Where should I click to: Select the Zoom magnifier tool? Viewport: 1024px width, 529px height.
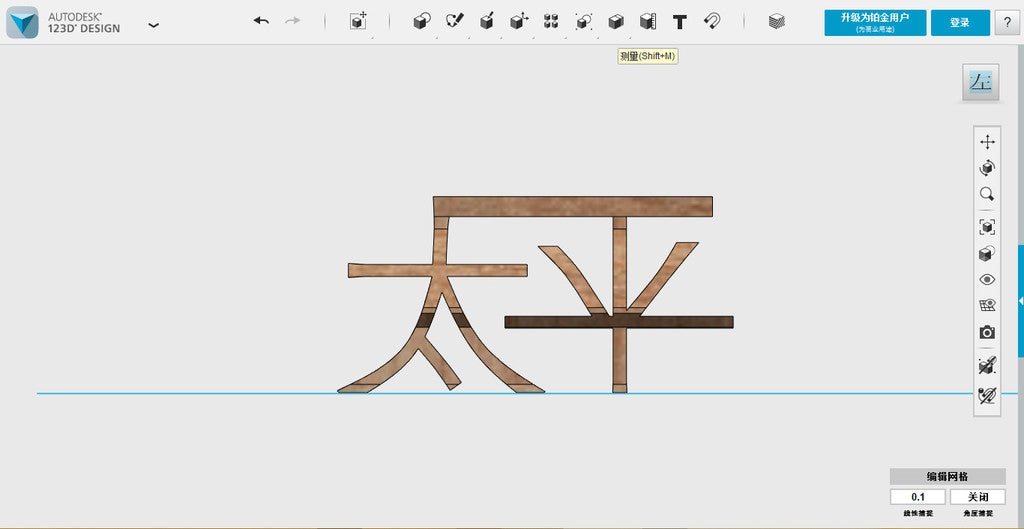coord(987,194)
